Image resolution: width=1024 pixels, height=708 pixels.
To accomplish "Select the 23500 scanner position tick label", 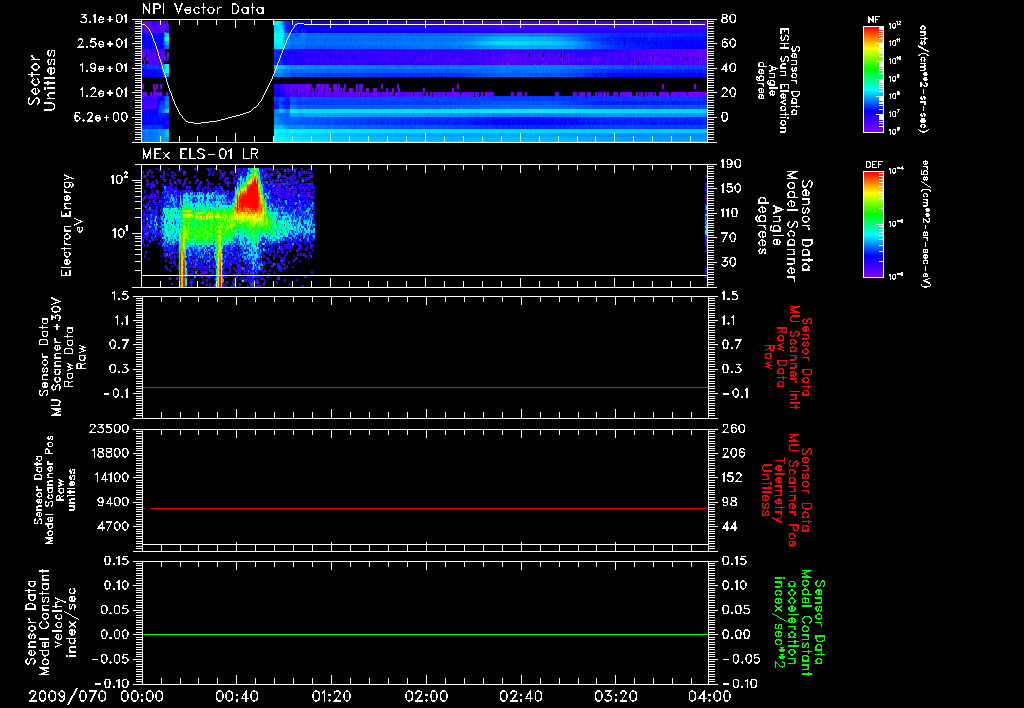I will 109,428.
